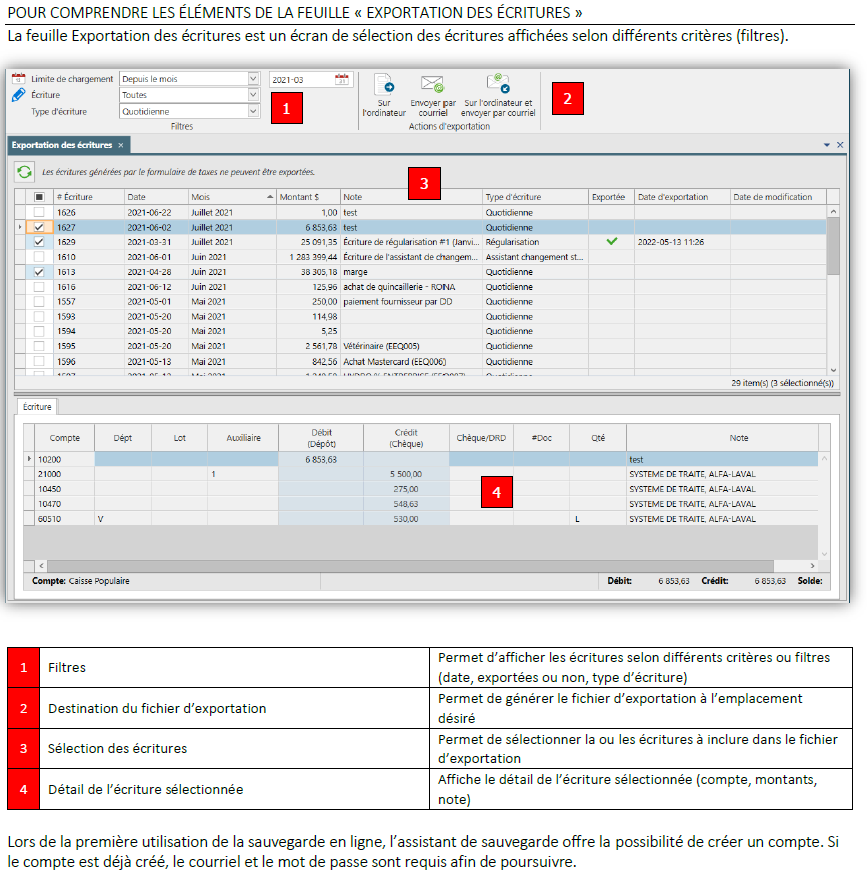The image size is (867, 875).
Task: Click the Type d'écriture column header
Action: 535,197
